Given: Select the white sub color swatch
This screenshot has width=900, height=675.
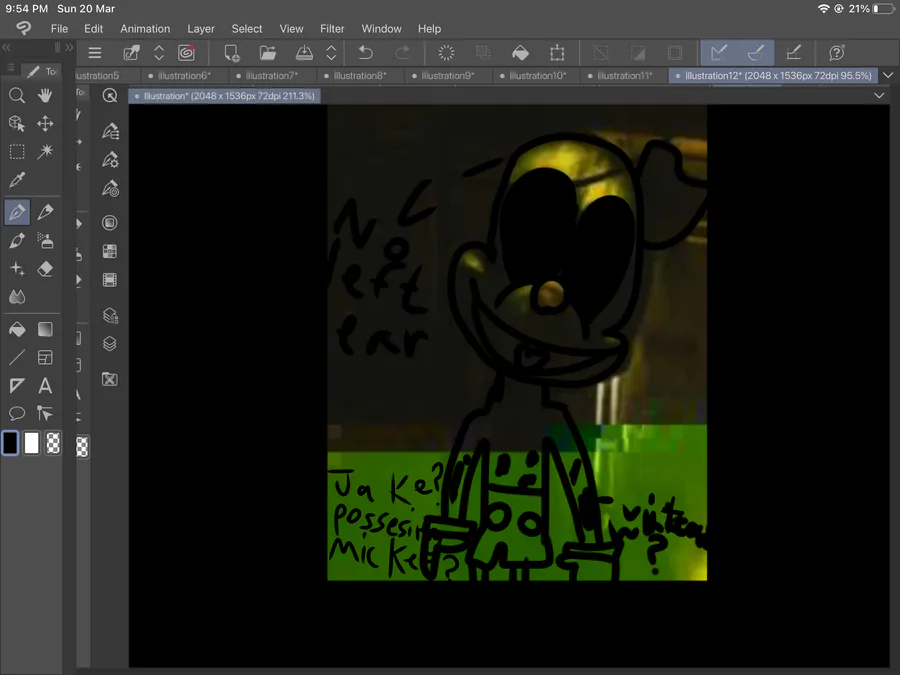Looking at the screenshot, I should coord(32,444).
